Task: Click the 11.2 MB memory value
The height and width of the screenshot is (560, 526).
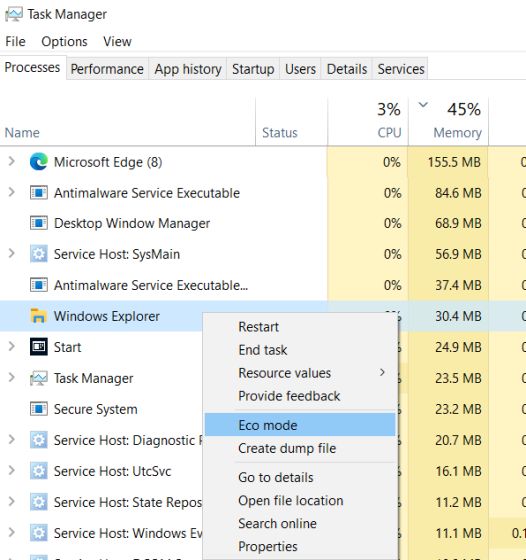Action: tap(458, 502)
